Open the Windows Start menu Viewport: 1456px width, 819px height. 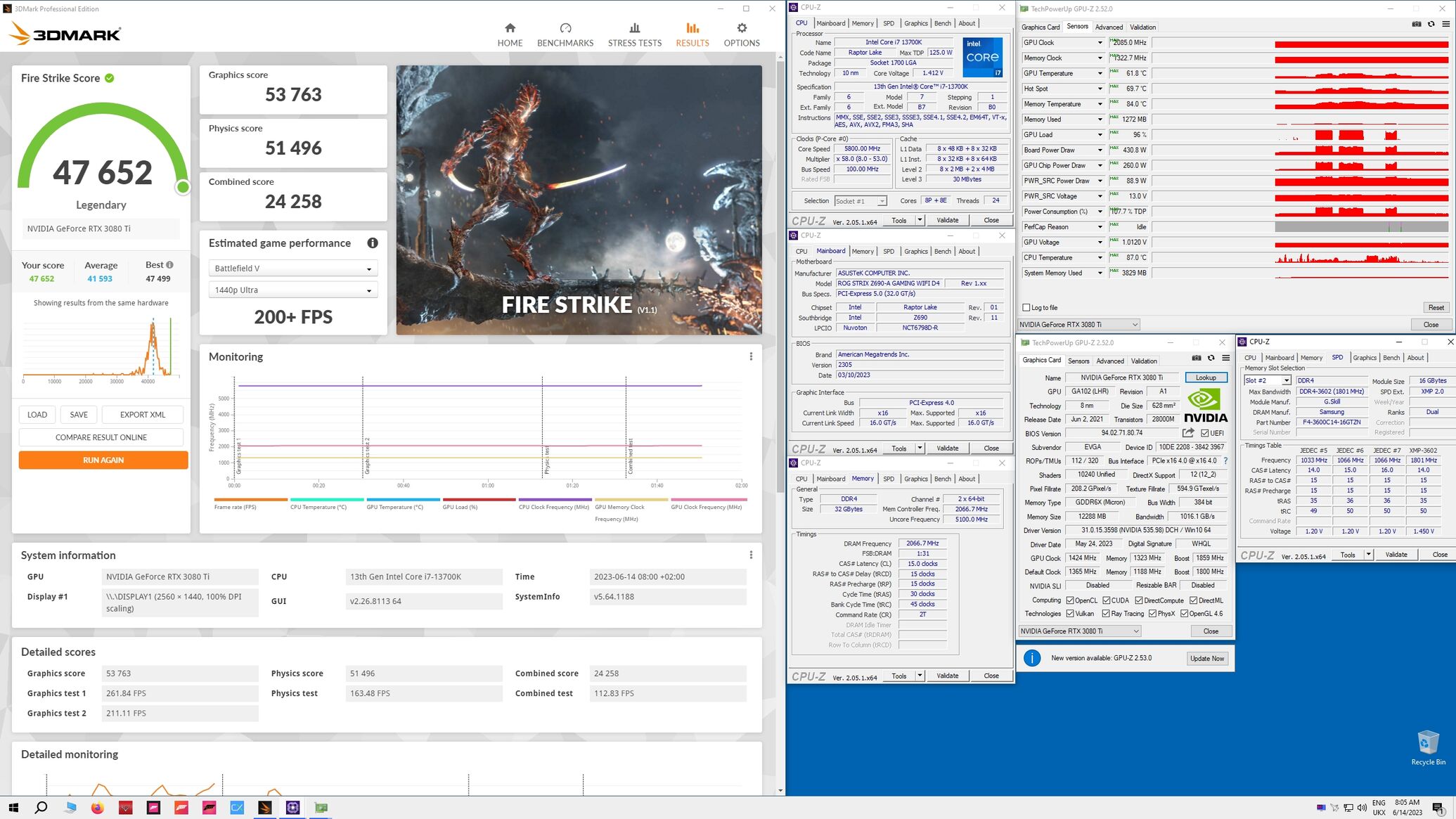pos(13,808)
